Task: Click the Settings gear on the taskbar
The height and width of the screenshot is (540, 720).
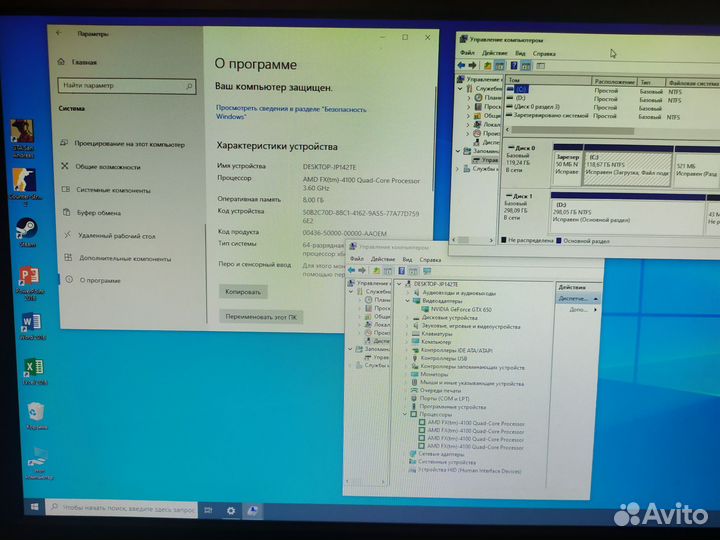Action: click(x=231, y=511)
